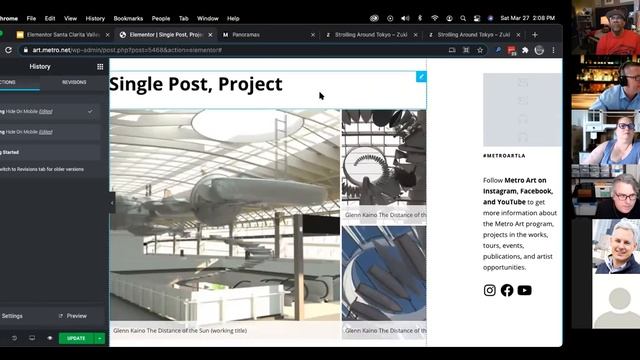Select the Elementor | Single Post tab
Screen dimensions: 640x360
coord(166,35)
